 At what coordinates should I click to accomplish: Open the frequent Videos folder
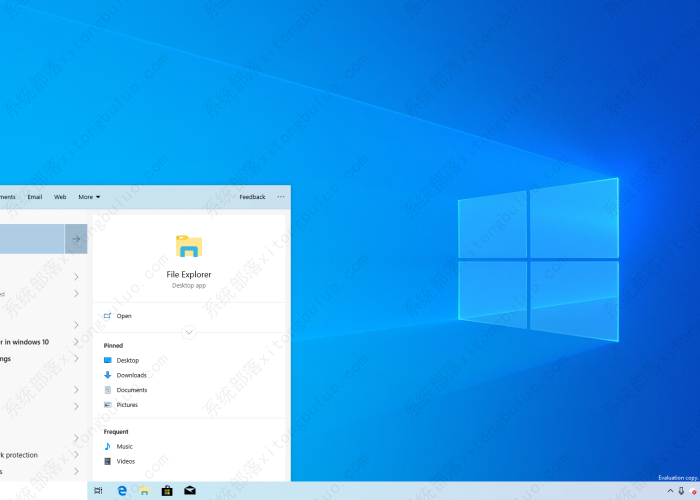pyautogui.click(x=125, y=462)
